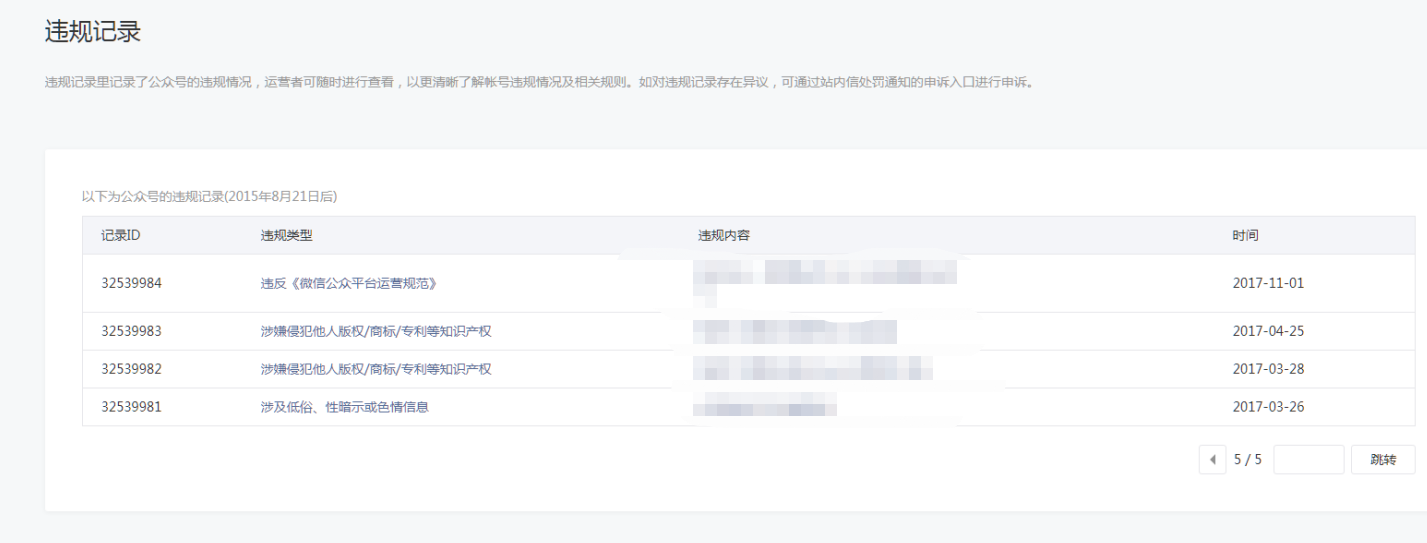This screenshot has width=1427, height=543.
Task: Select record ID 32539984
Action: click(x=131, y=283)
